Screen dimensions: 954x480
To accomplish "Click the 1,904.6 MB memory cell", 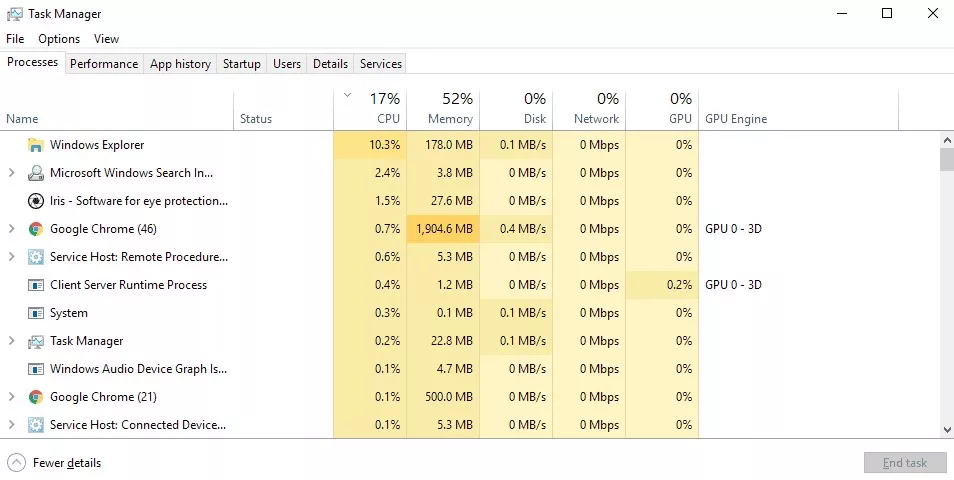I will pyautogui.click(x=443, y=229).
